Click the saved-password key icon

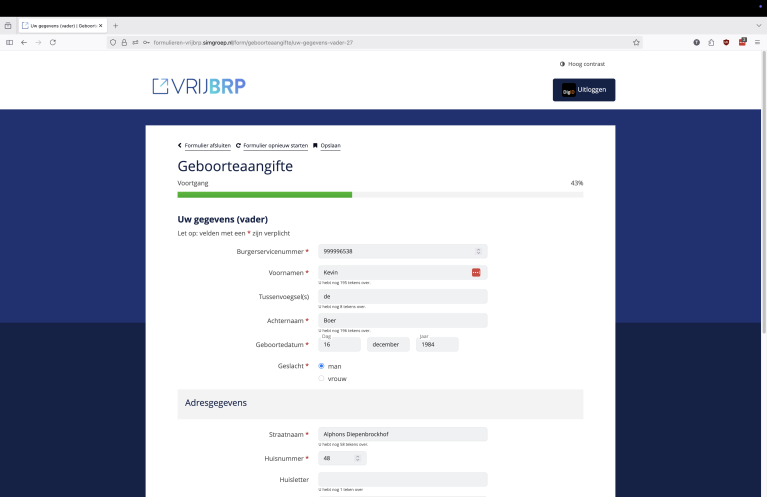point(146,43)
